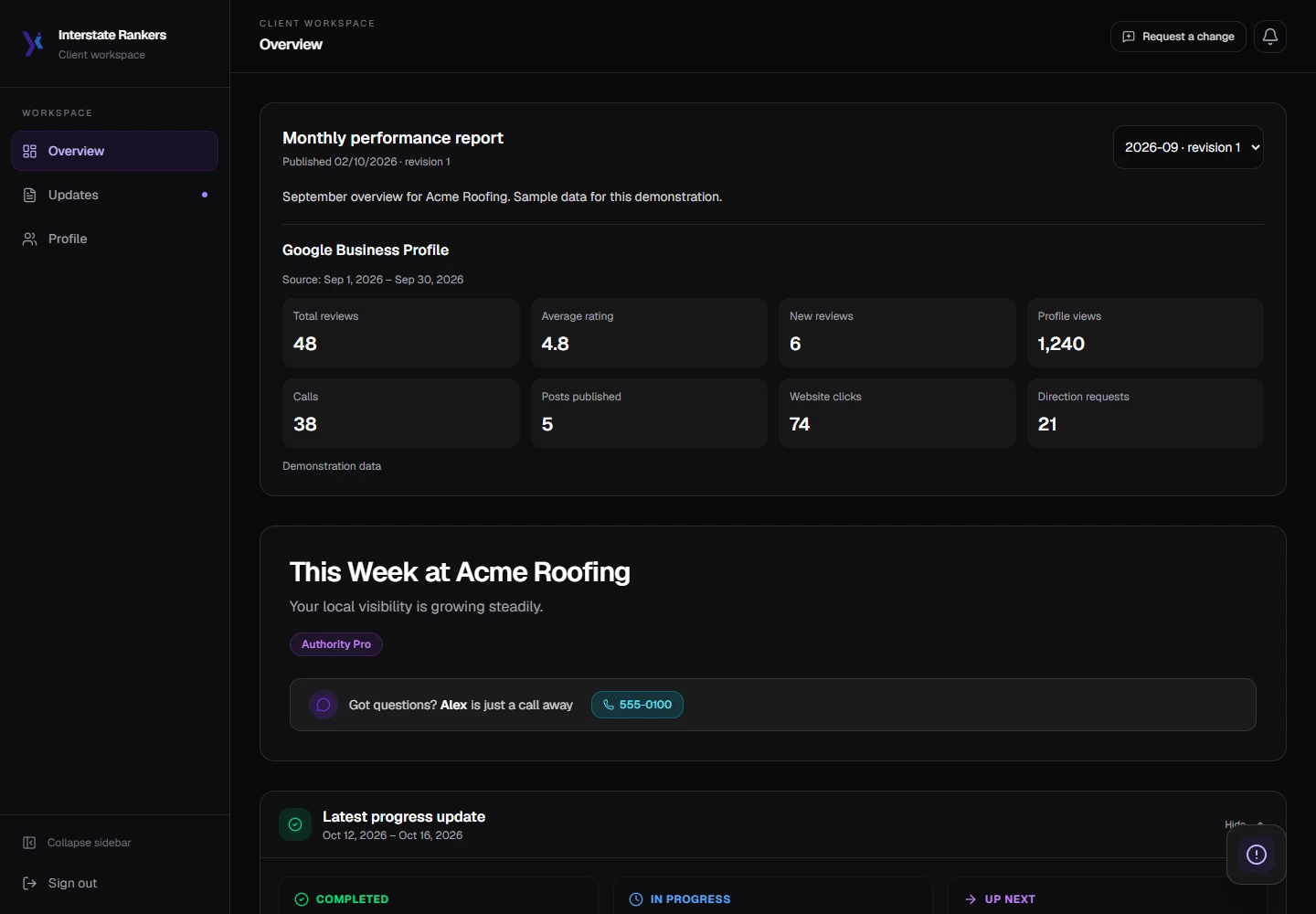Click the Updates document icon

coord(30,195)
